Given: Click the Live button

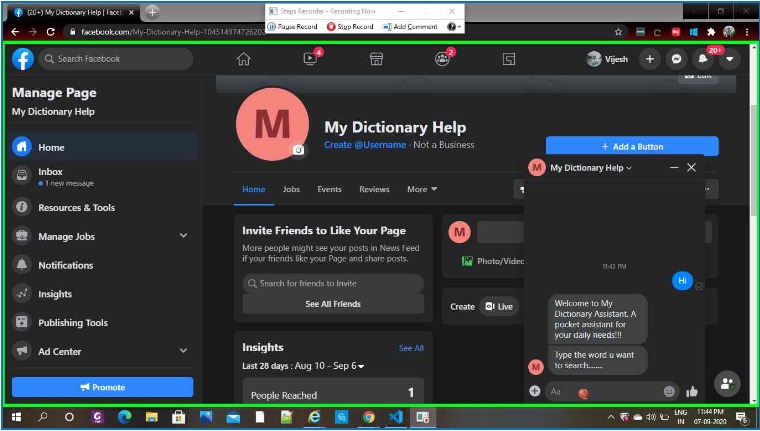Looking at the screenshot, I should pos(499,306).
